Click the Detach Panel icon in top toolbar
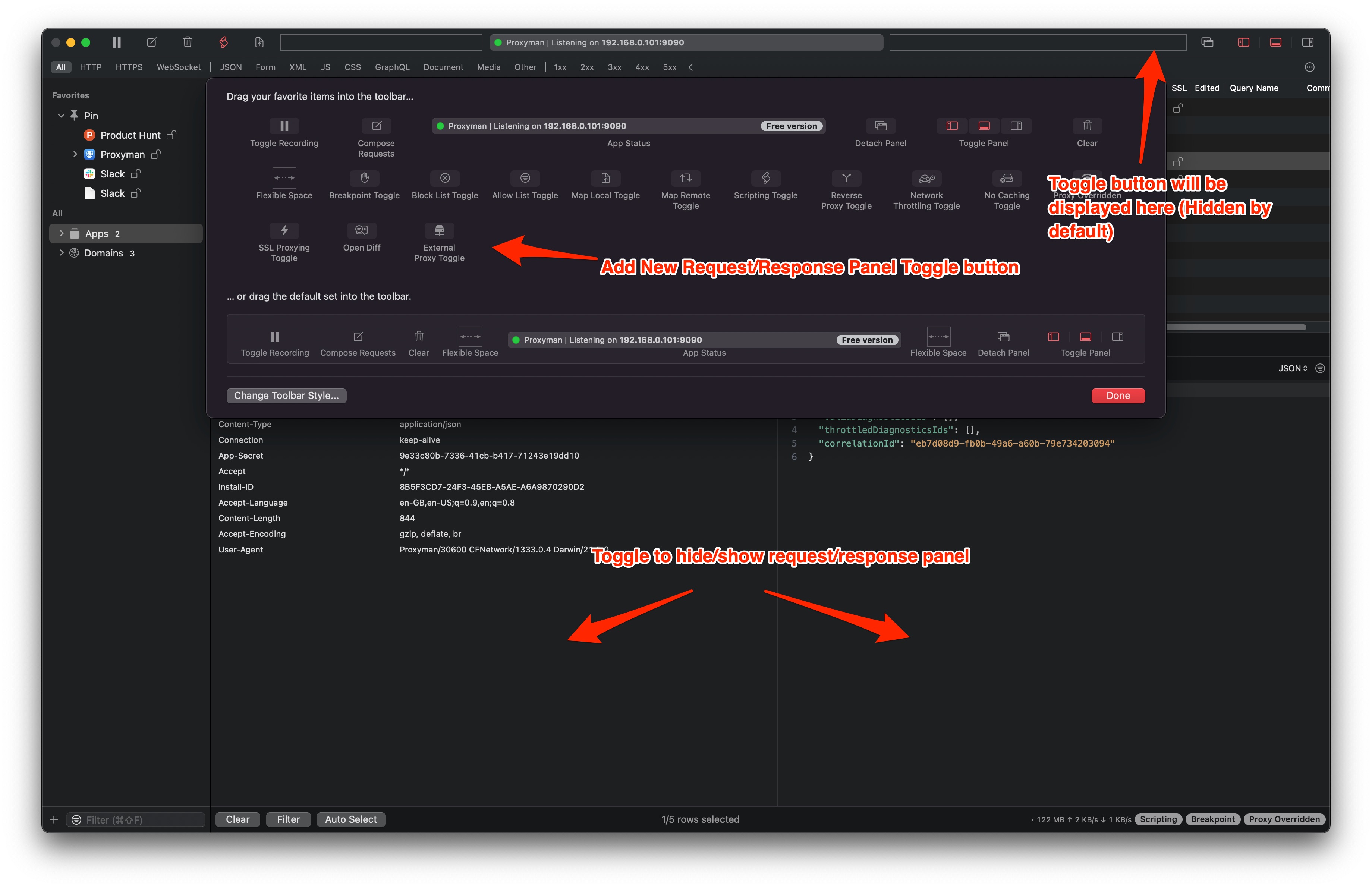The height and width of the screenshot is (888, 1372). coord(1207,42)
